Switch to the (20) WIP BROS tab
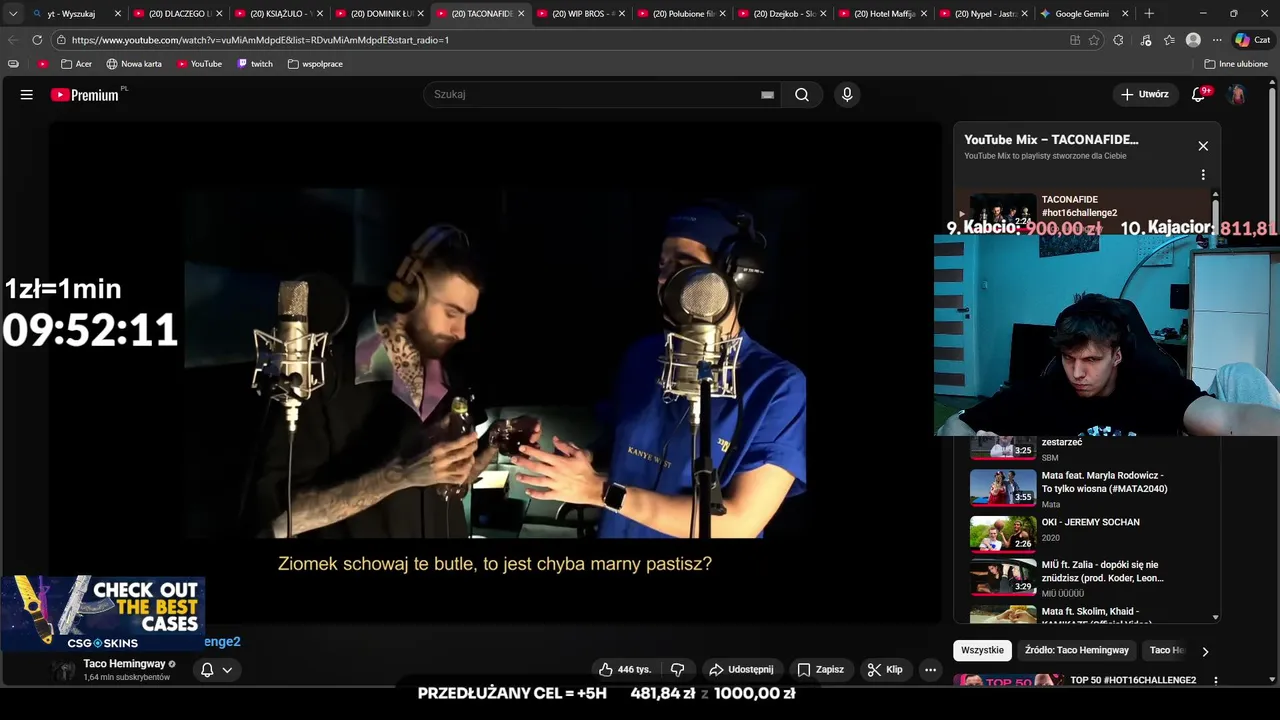This screenshot has height=720, width=1280. point(582,14)
